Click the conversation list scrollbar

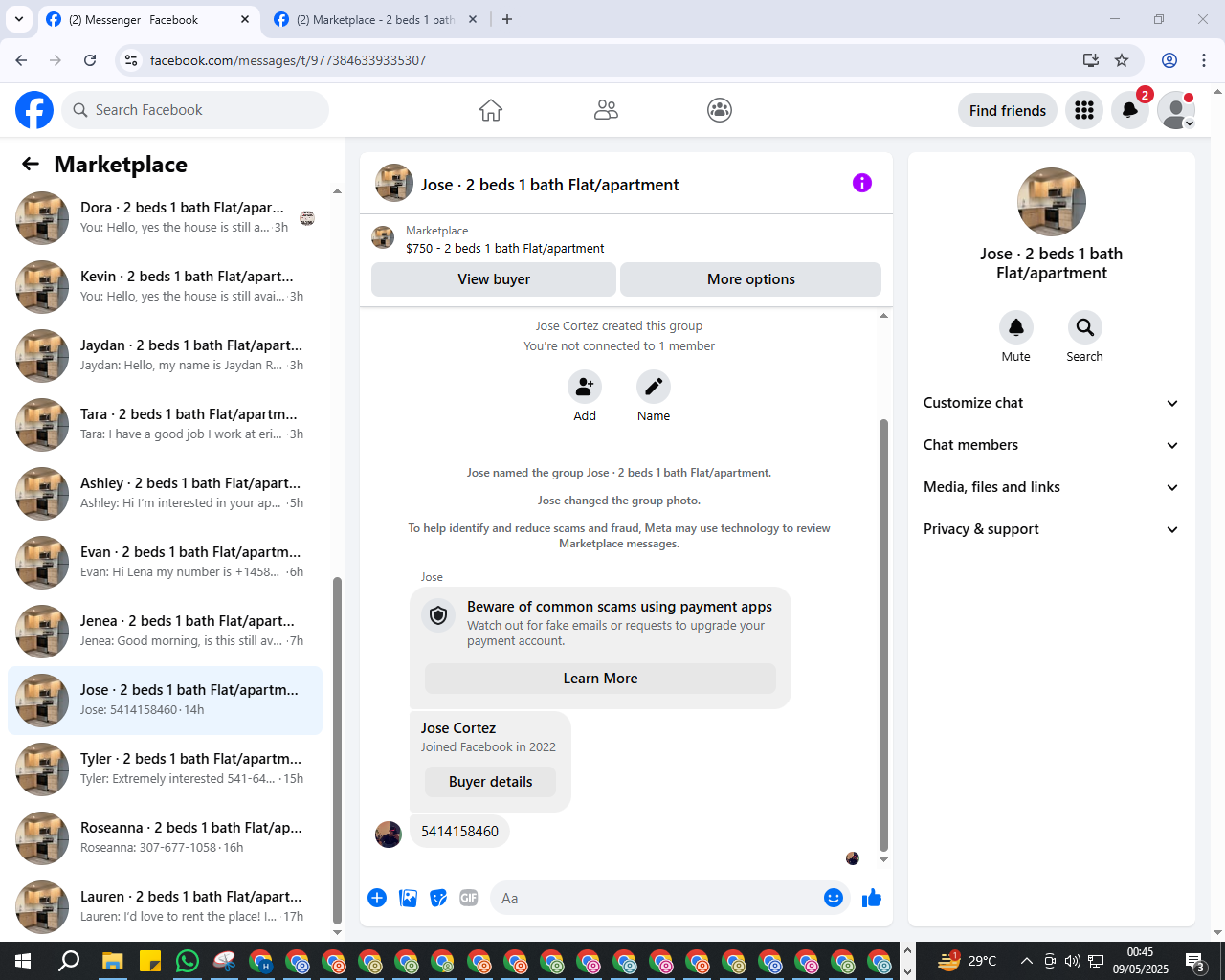point(337,750)
